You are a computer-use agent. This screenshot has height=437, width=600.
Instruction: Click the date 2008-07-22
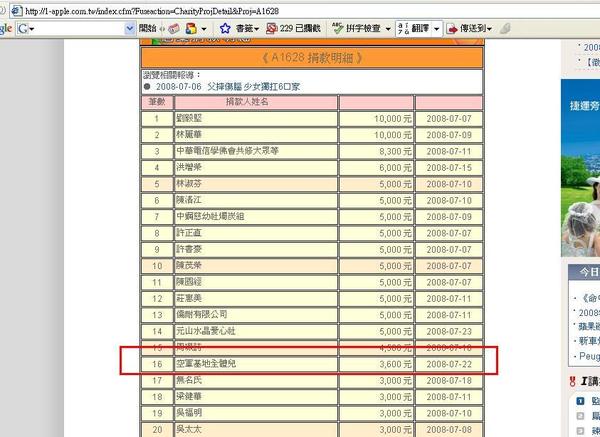449,364
